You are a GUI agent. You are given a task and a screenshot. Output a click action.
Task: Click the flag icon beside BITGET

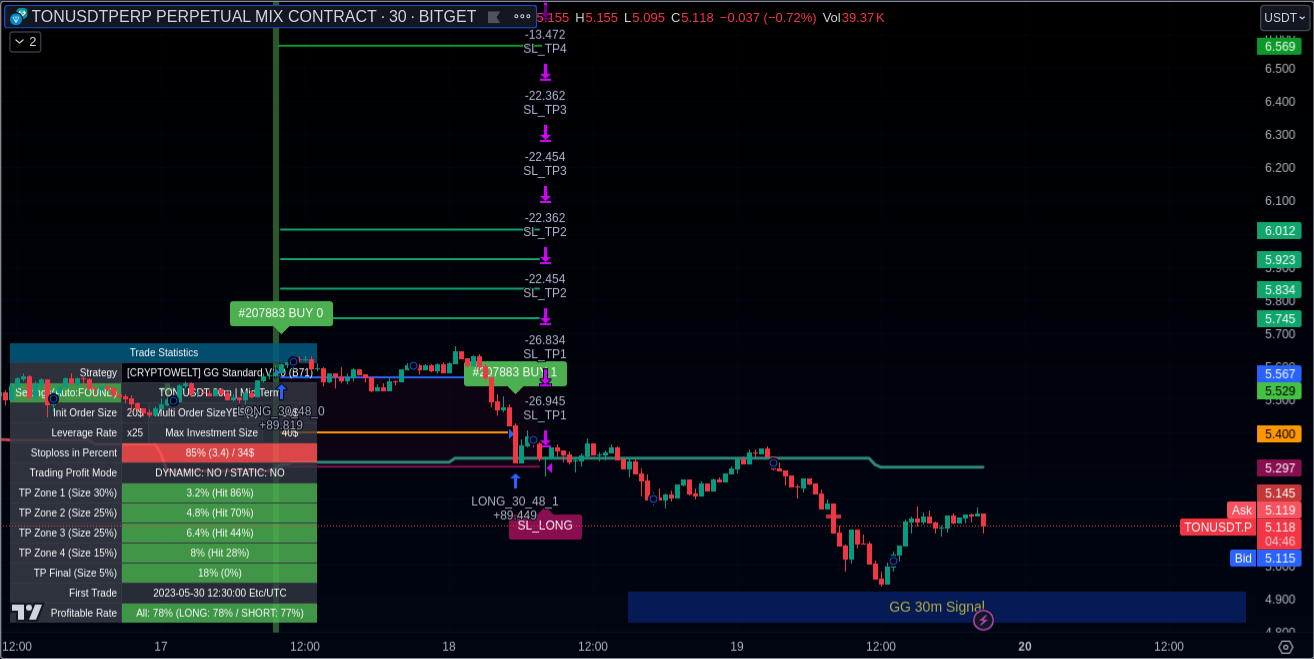tap(493, 17)
